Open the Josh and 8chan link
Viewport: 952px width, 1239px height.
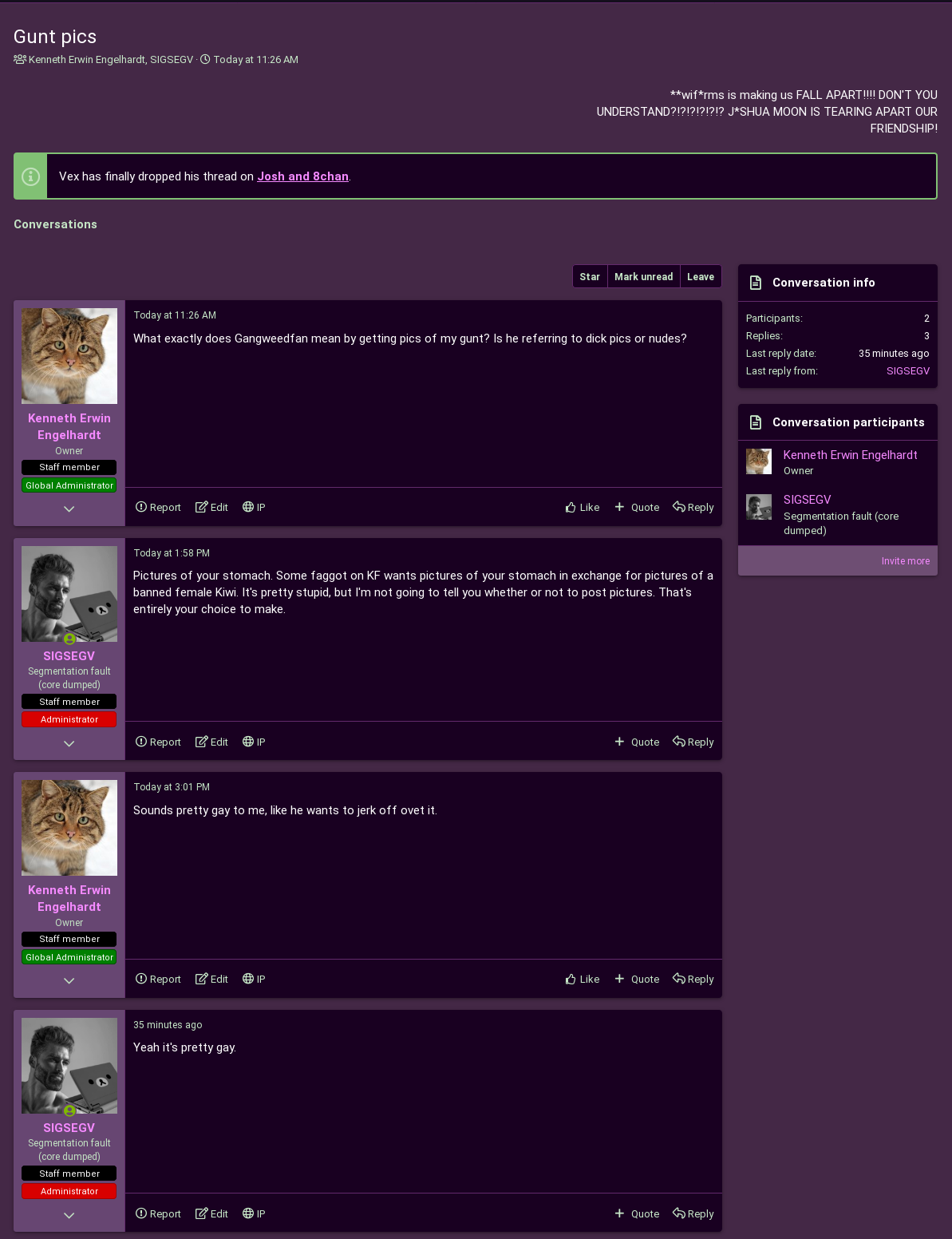pos(302,176)
